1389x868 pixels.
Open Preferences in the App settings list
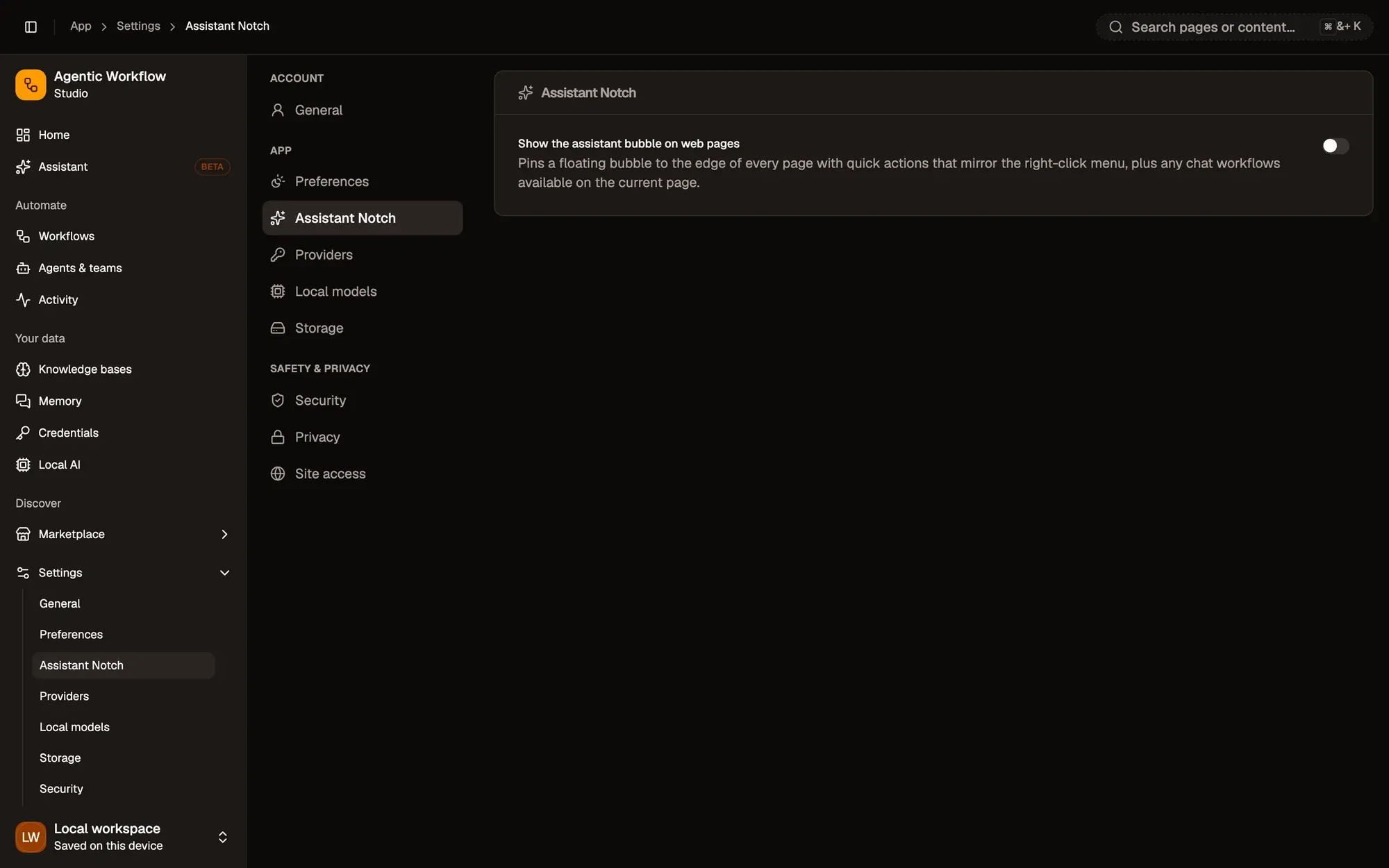(363, 181)
